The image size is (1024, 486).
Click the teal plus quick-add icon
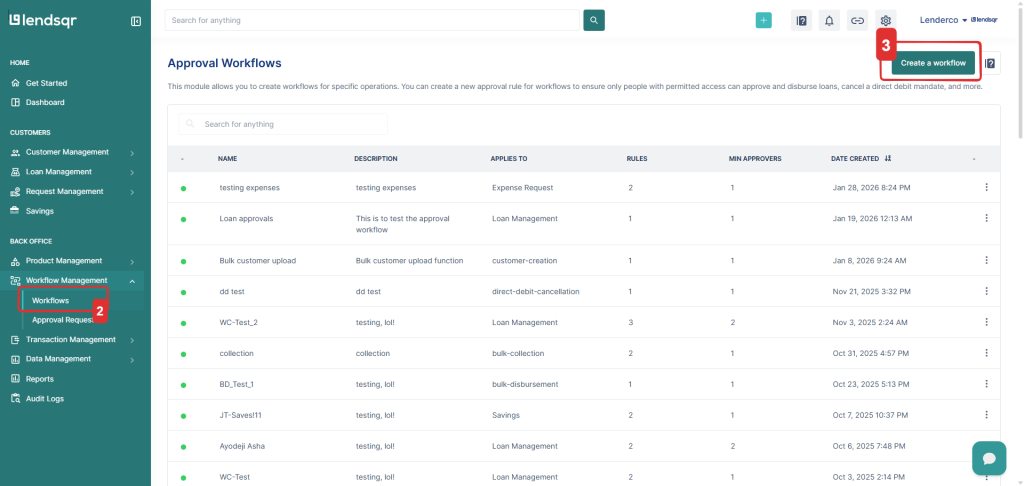(x=763, y=20)
